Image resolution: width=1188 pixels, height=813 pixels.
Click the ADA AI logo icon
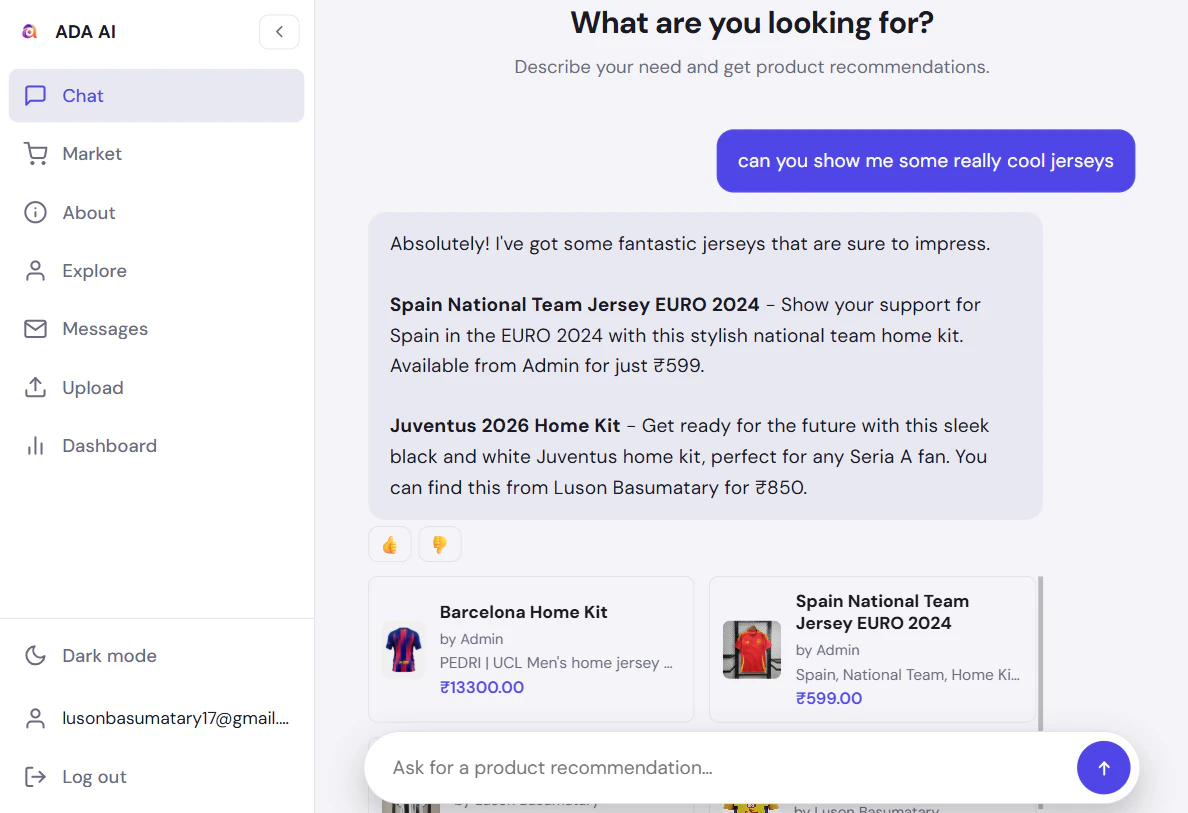coord(30,32)
